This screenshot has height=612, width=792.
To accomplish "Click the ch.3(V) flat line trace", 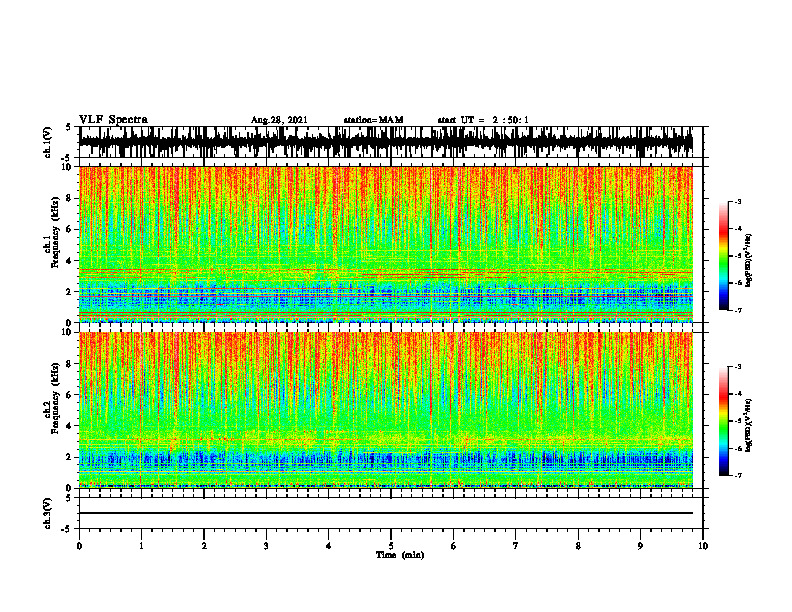I will [386, 513].
